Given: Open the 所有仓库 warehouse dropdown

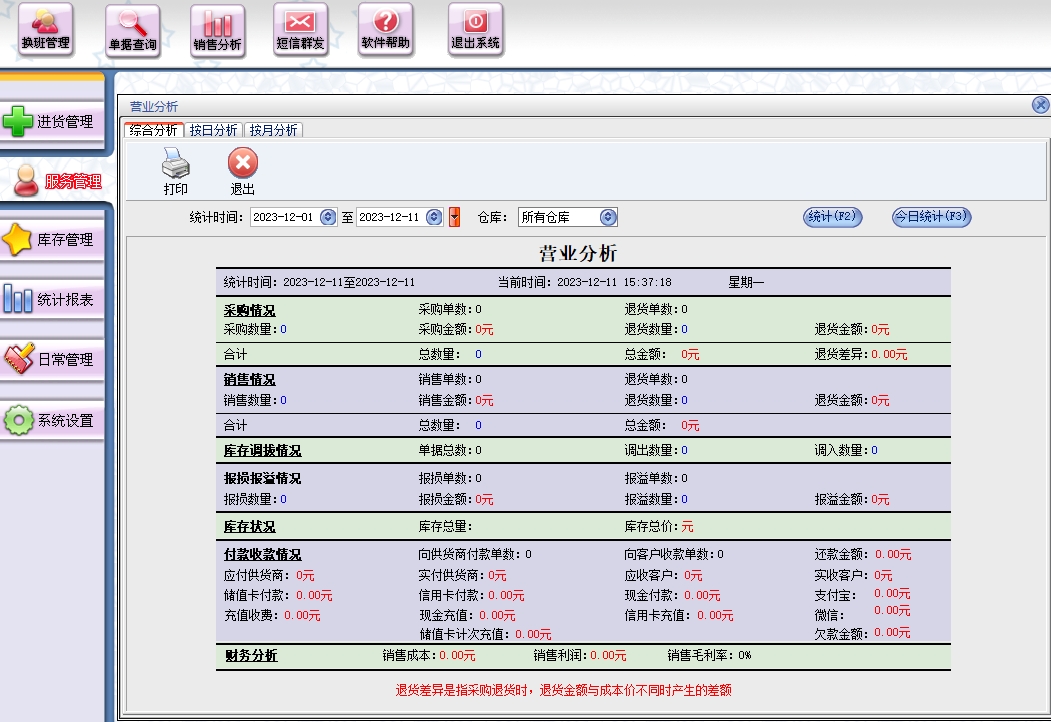Looking at the screenshot, I should pyautogui.click(x=608, y=217).
